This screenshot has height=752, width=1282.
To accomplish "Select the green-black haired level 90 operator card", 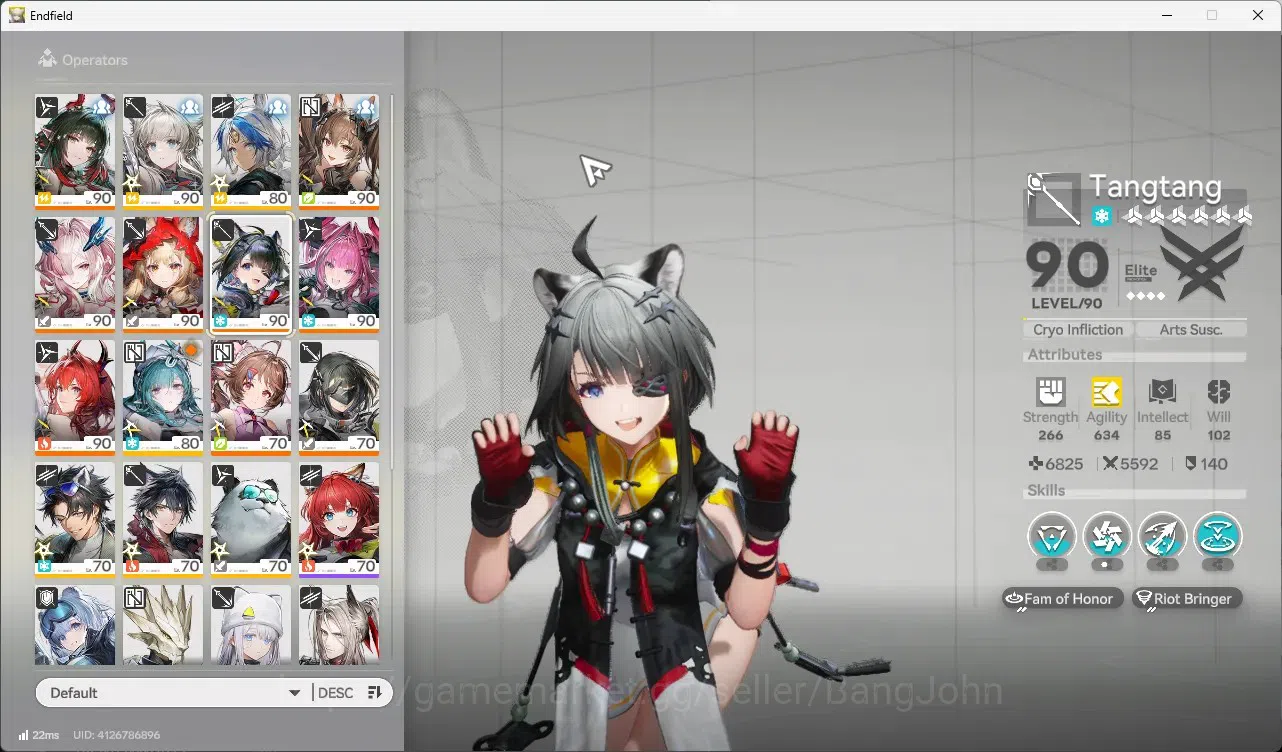I will 75,151.
